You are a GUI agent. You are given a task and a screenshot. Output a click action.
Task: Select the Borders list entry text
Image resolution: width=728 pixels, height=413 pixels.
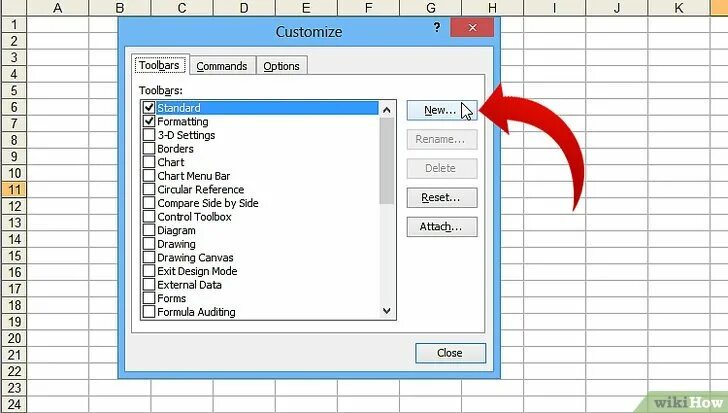(175, 149)
